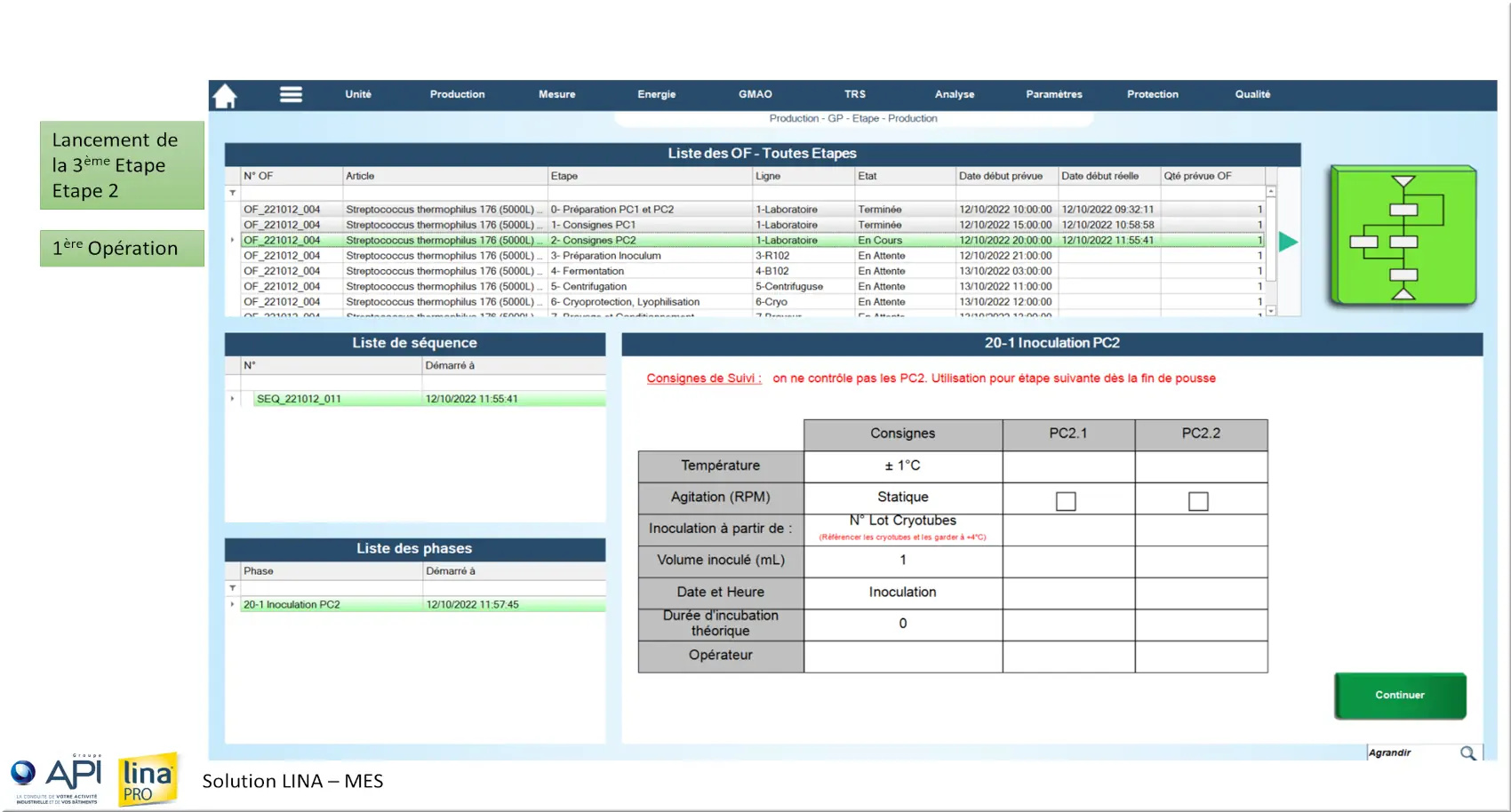Open the Paramètres menu
Image resolution: width=1511 pixels, height=812 pixels.
tap(1054, 94)
